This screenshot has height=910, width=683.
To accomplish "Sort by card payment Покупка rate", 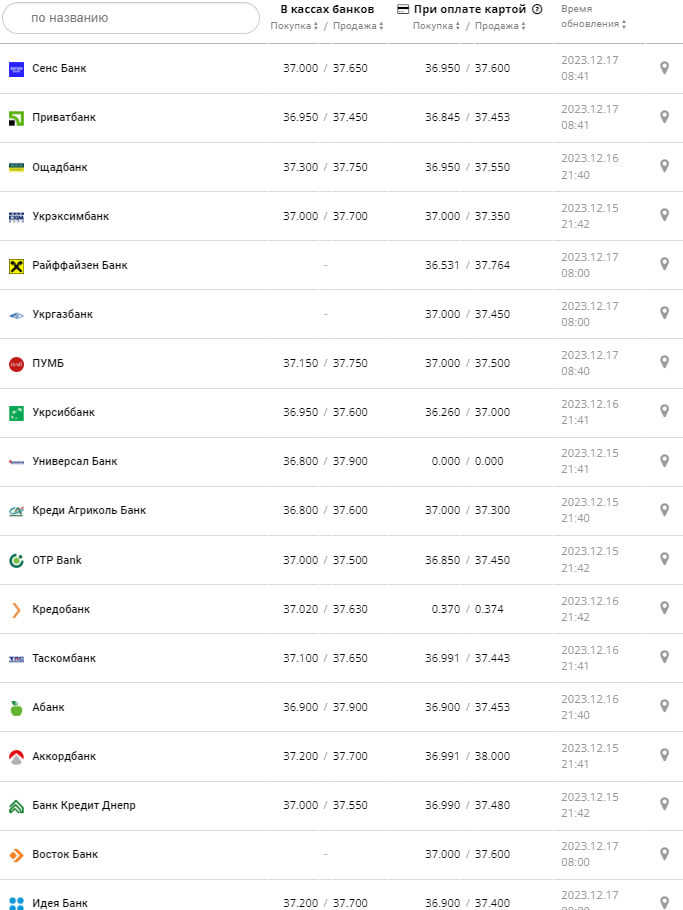I will click(436, 26).
